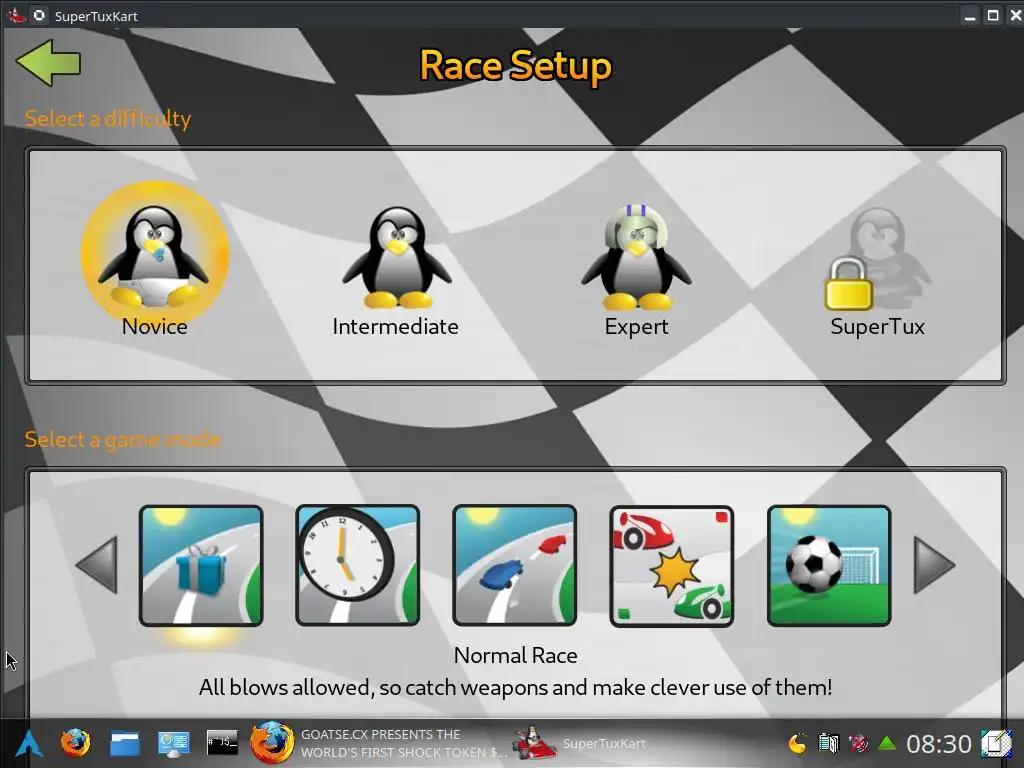Click the locked SuperTux difficulty
1024x768 pixels.
877,259
